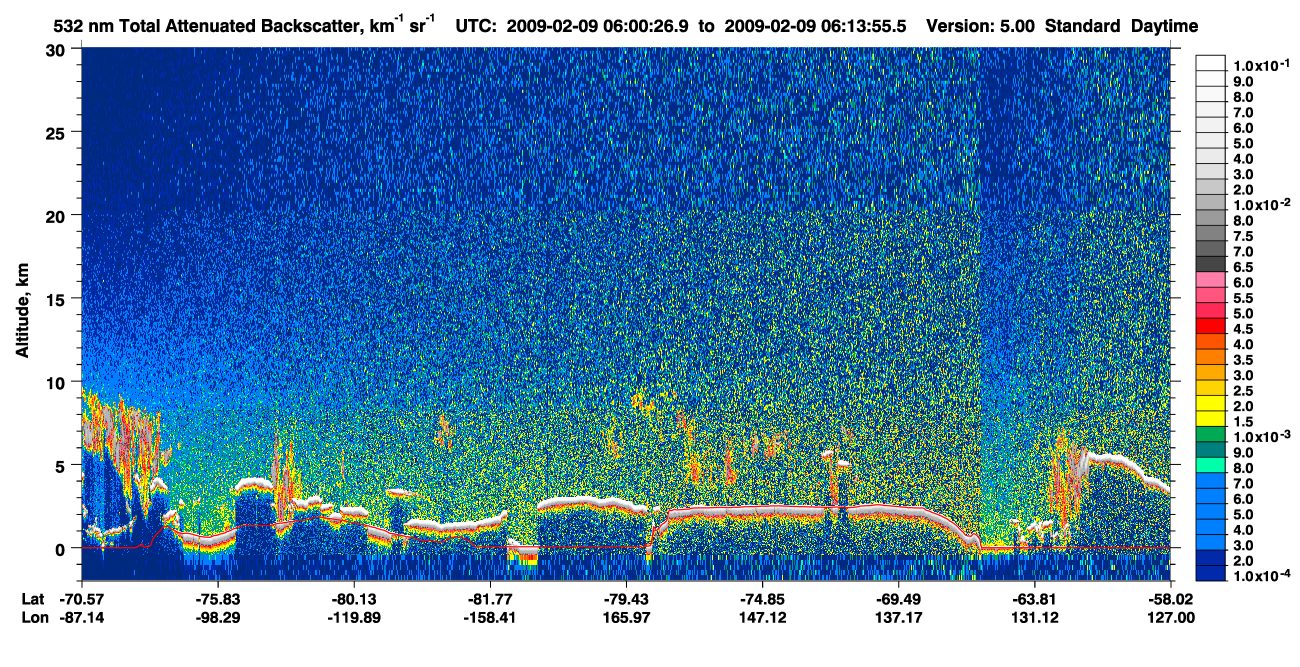Viewport: 1300px width, 667px height.
Task: Click the colorbar label '1.0x10-2'
Action: coord(1262,204)
